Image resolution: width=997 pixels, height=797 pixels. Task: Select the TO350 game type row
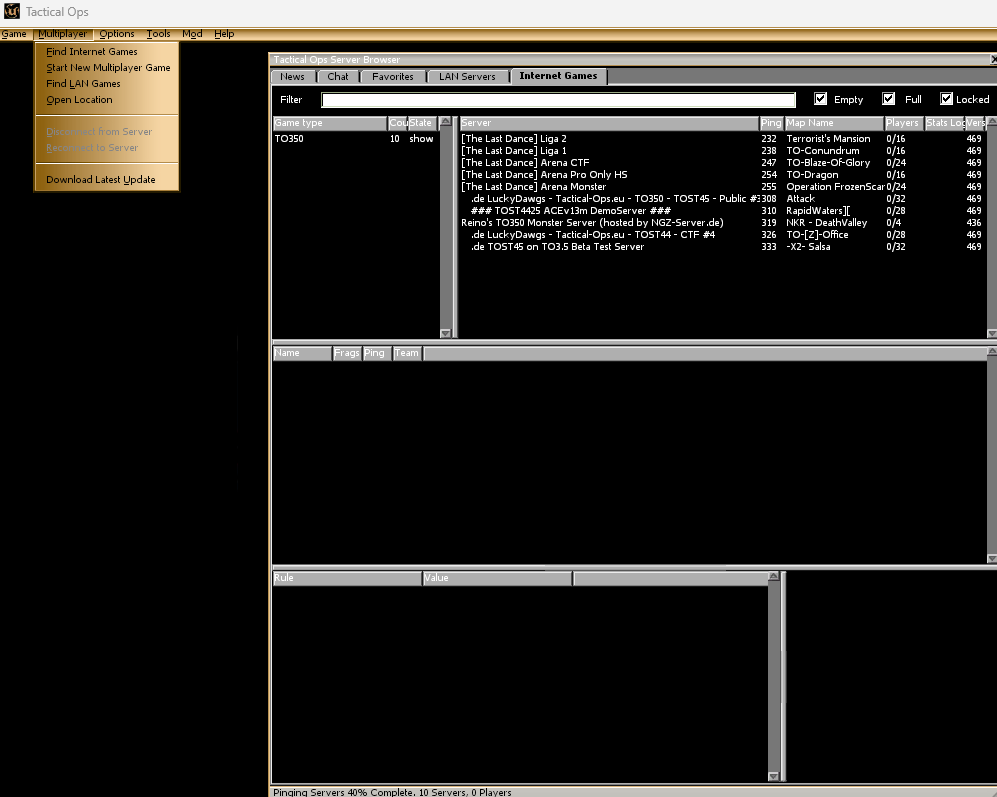pyautogui.click(x=355, y=139)
